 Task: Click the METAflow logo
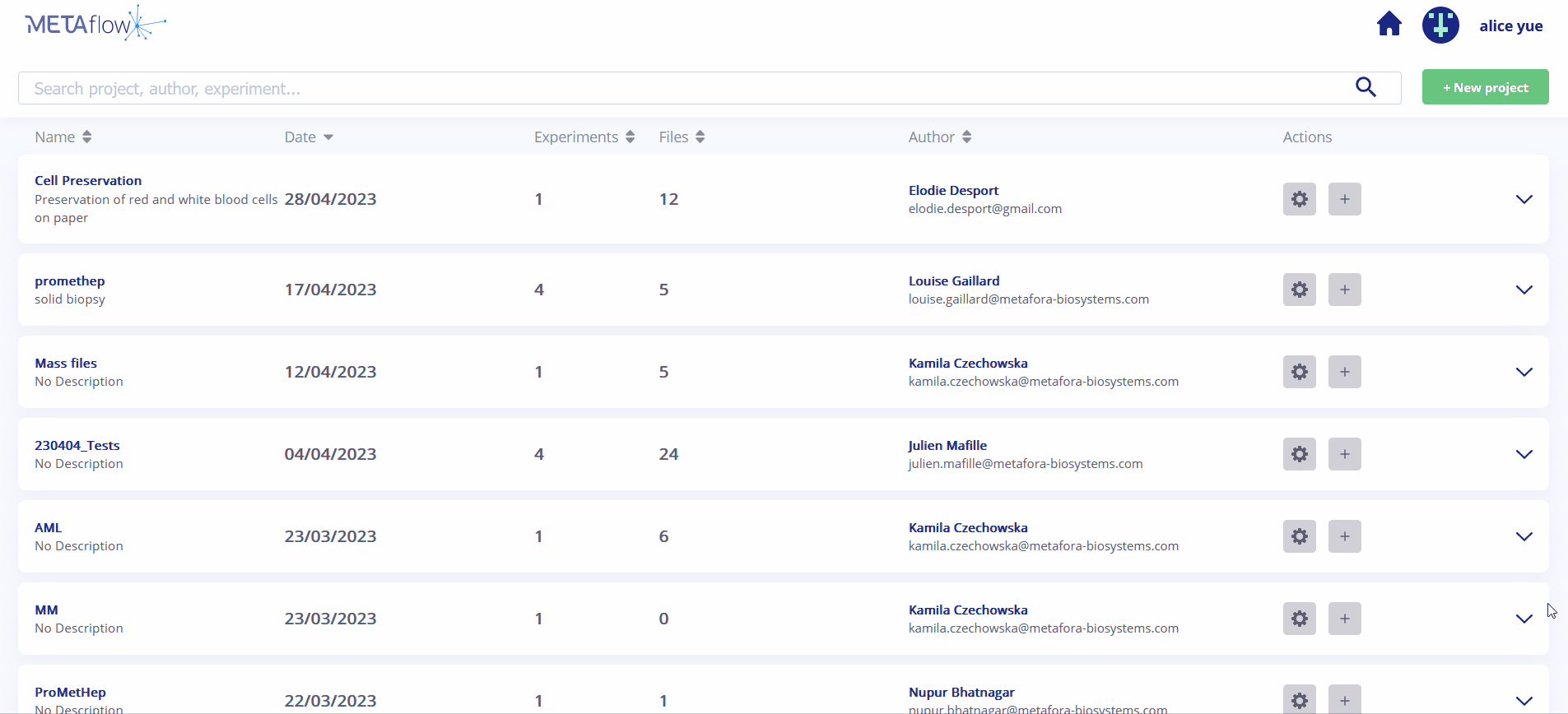pos(95,24)
